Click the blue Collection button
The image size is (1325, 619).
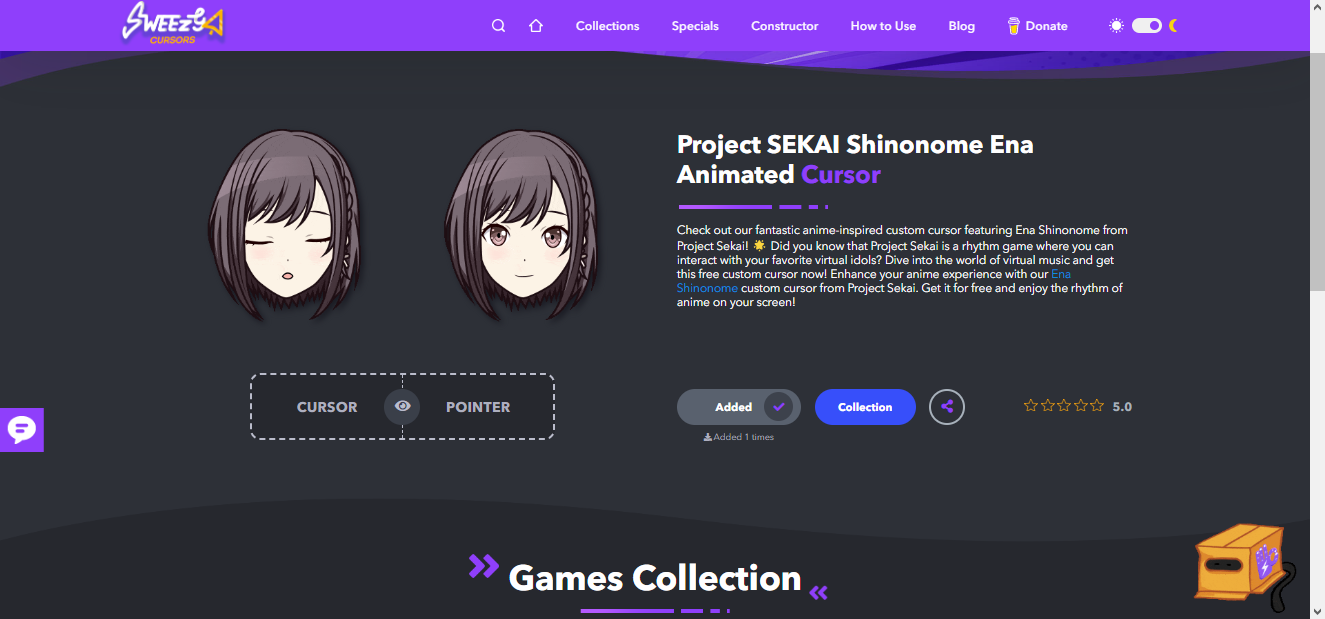pyautogui.click(x=865, y=407)
